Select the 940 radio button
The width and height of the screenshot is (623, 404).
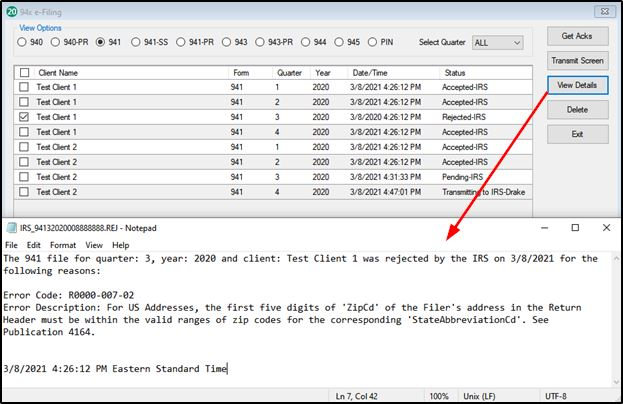pos(21,43)
